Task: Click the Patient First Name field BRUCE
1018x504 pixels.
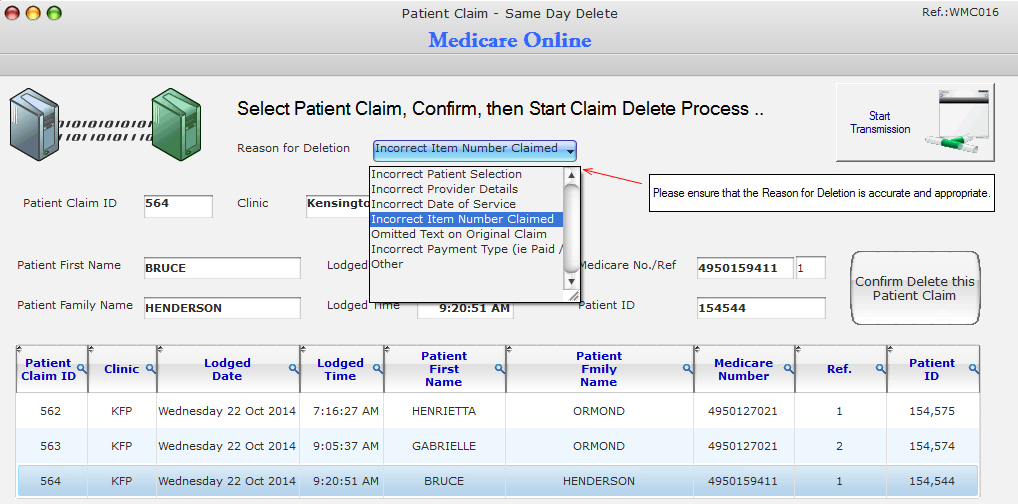Action: coord(222,268)
